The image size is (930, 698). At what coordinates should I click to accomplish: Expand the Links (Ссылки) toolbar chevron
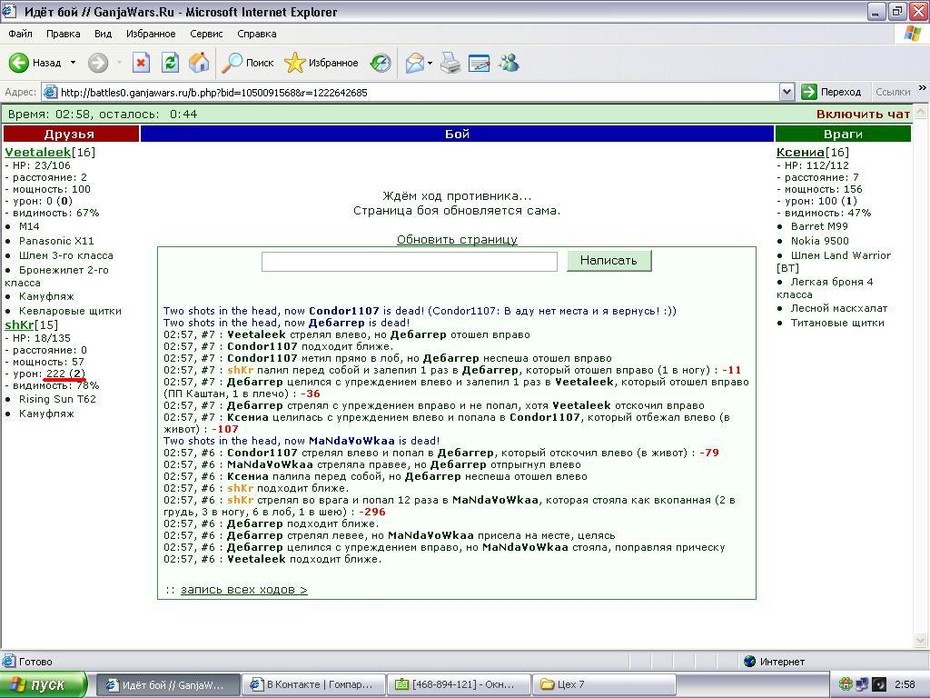[922, 88]
